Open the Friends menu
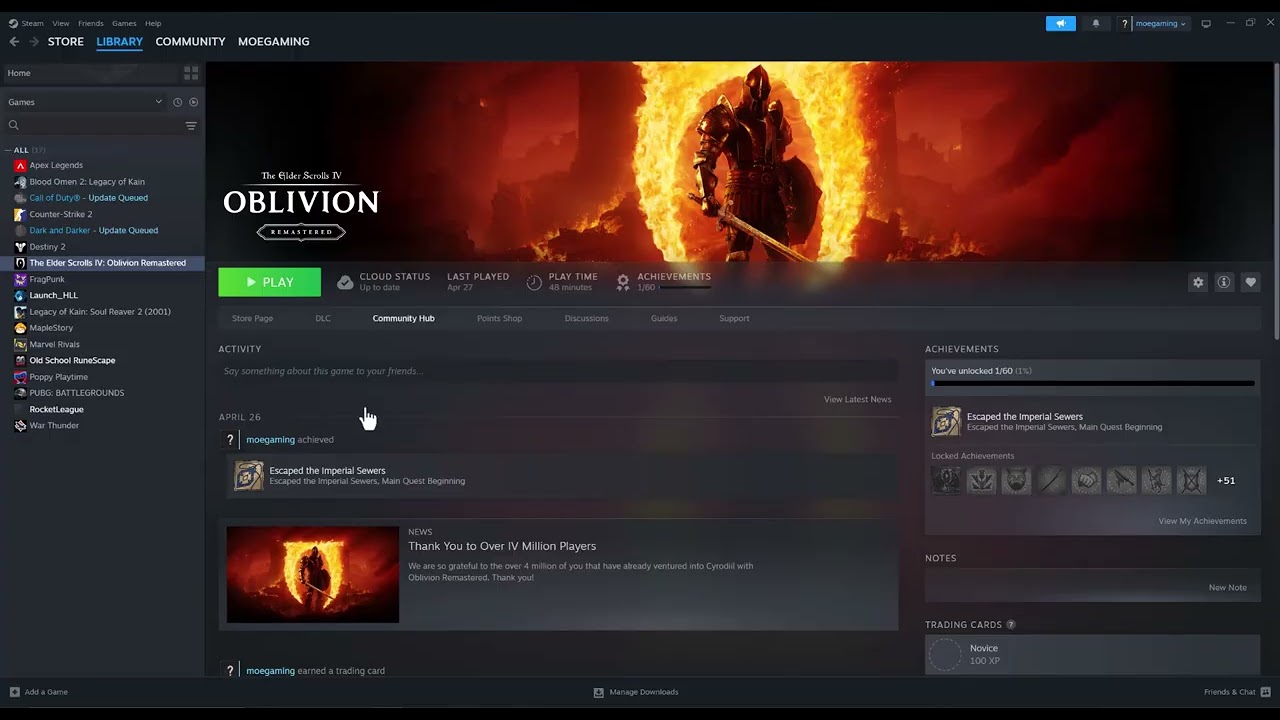 click(x=91, y=23)
